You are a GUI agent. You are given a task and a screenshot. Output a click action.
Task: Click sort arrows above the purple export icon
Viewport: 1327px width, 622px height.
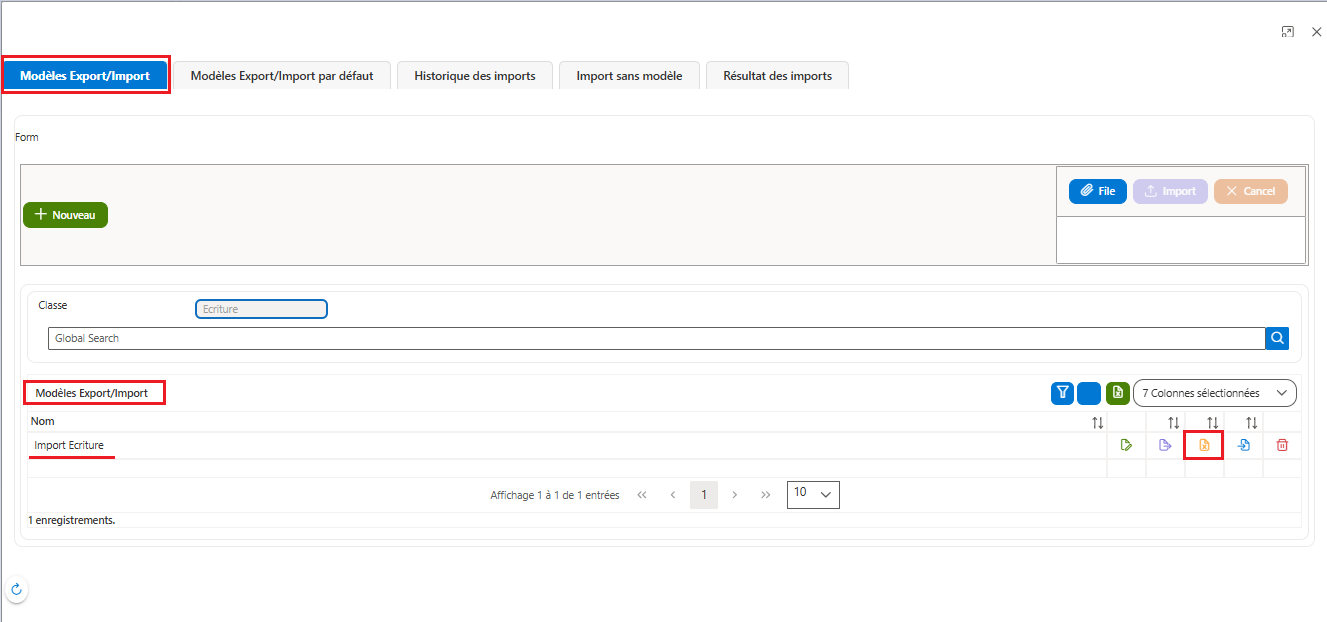coord(1174,423)
